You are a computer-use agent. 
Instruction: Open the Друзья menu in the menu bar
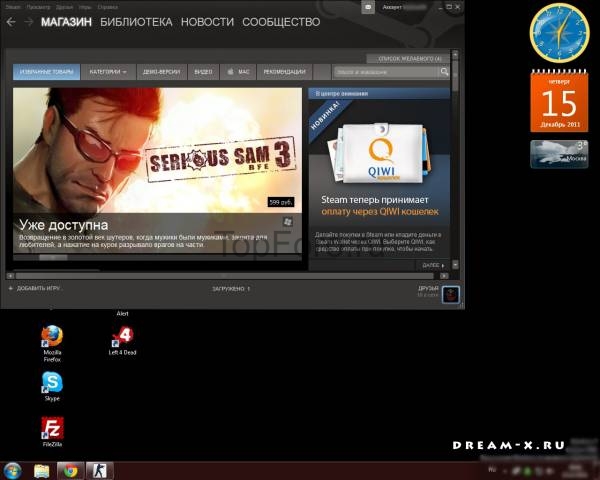[64, 7]
